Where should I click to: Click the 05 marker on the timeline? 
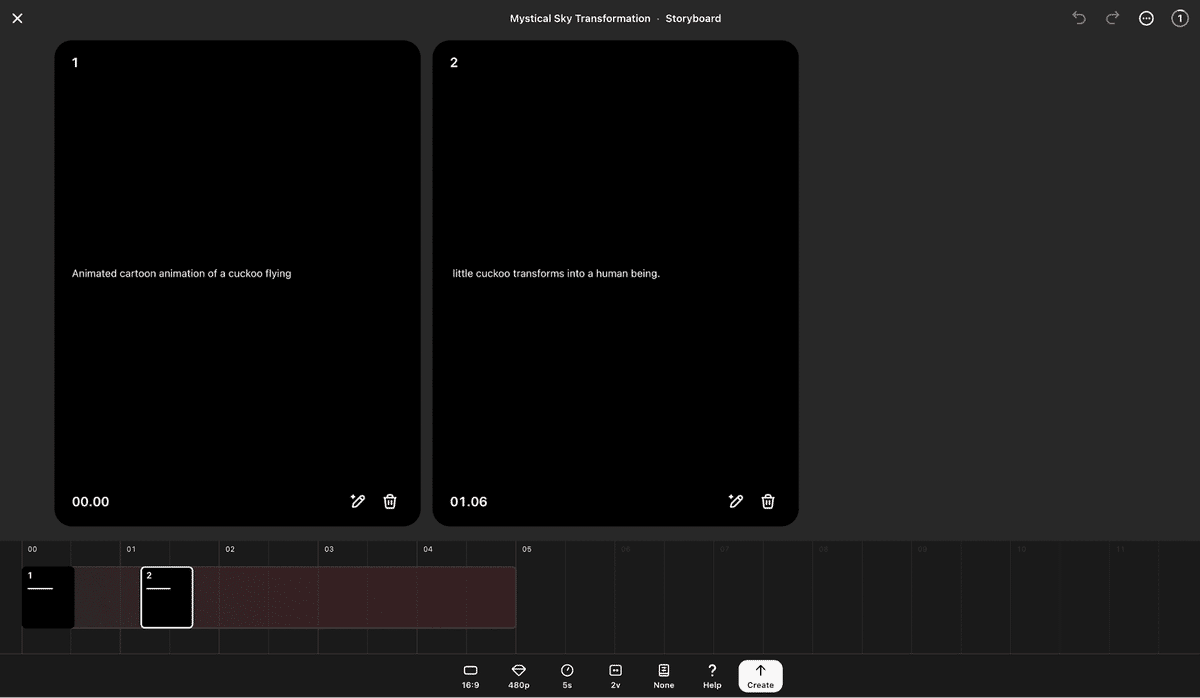tap(527, 549)
